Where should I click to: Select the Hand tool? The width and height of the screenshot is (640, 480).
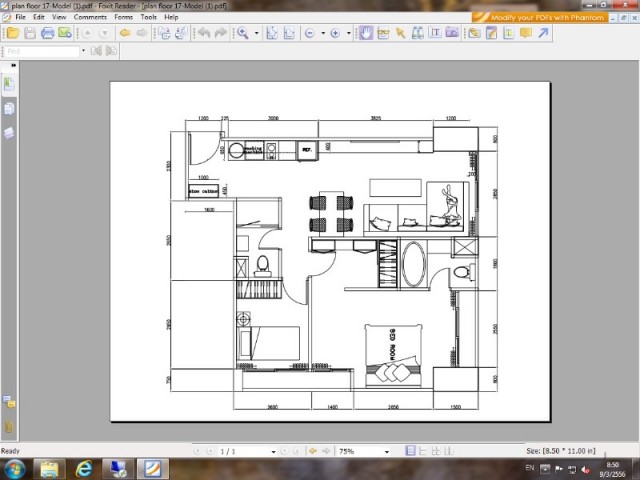(x=366, y=33)
